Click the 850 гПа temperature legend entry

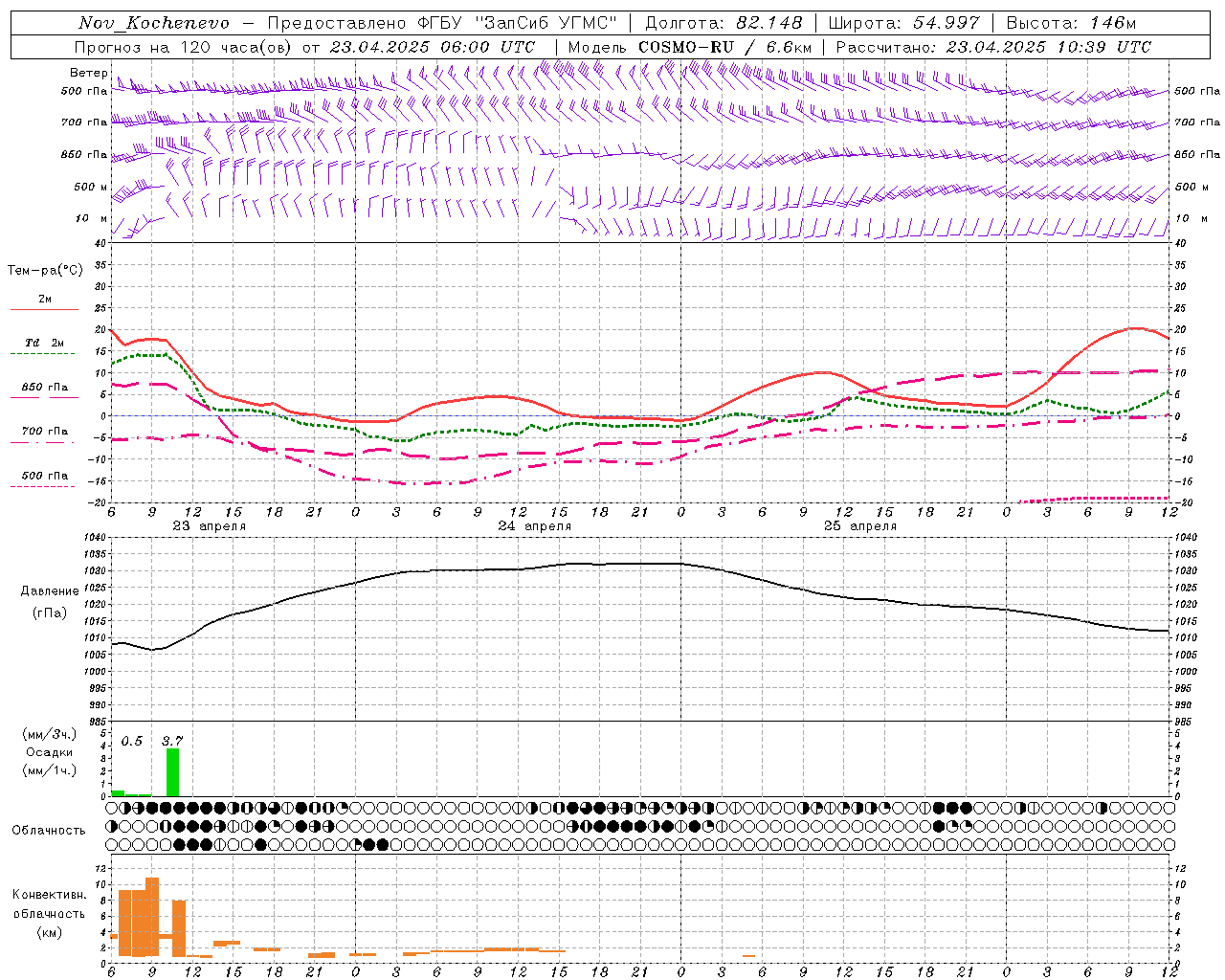click(45, 388)
